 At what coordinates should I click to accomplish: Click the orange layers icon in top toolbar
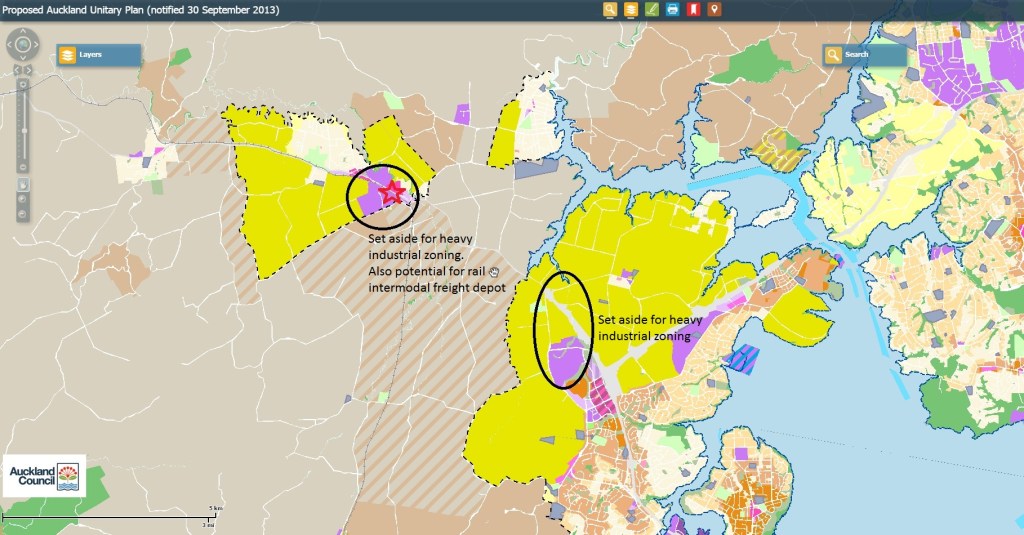tap(631, 10)
